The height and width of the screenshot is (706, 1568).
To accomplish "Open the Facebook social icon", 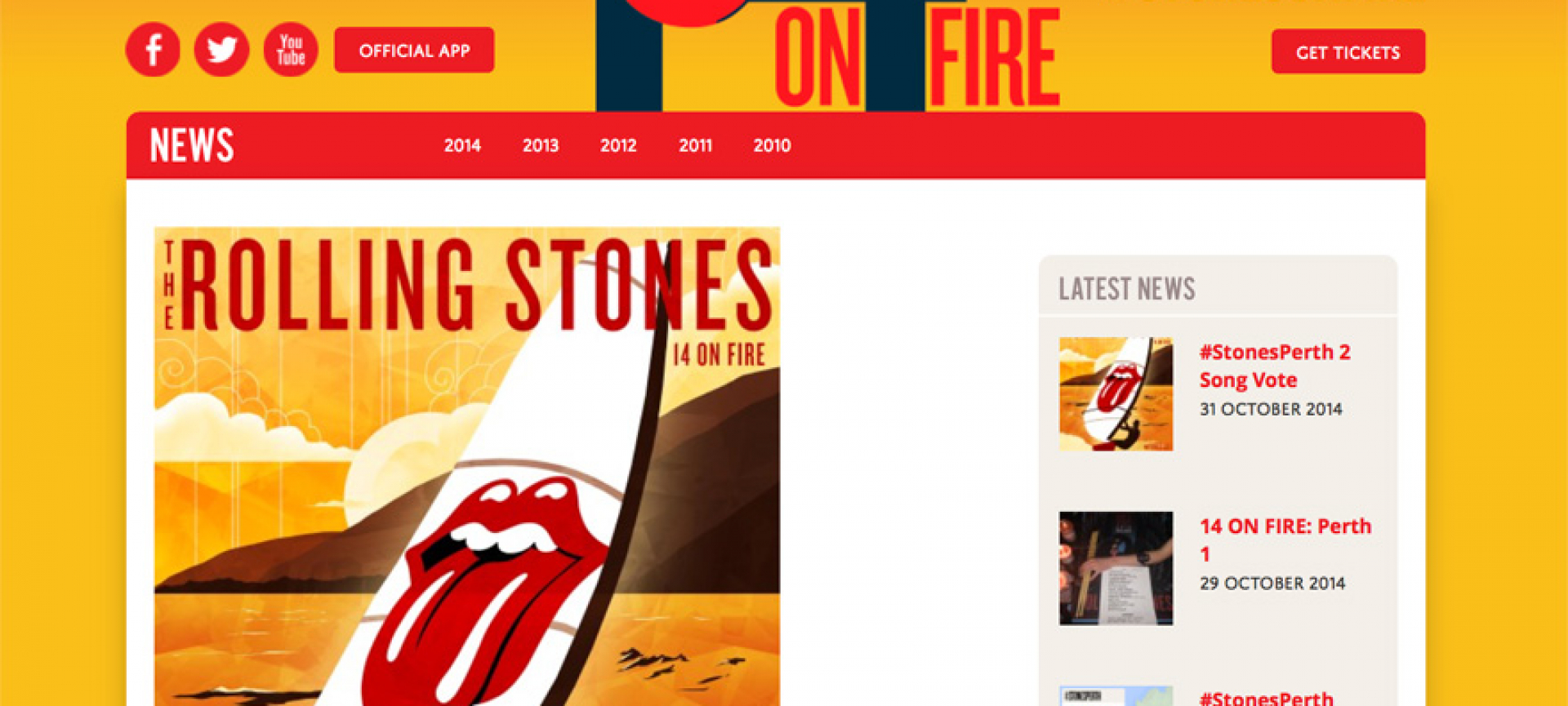I will coord(153,50).
